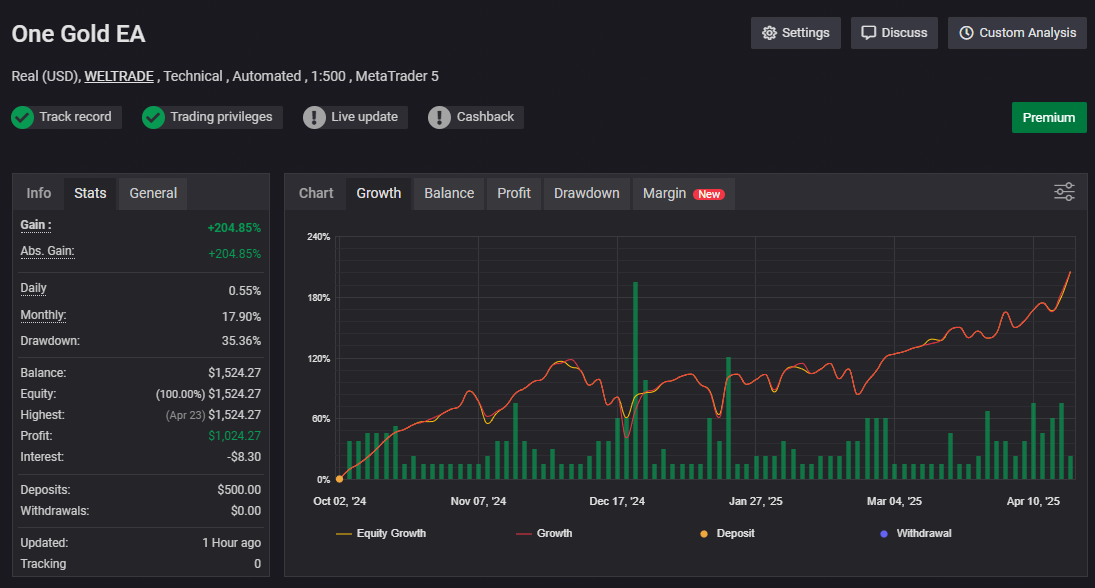Click the Cashback exclamation icon
This screenshot has width=1095, height=588.
[440, 117]
